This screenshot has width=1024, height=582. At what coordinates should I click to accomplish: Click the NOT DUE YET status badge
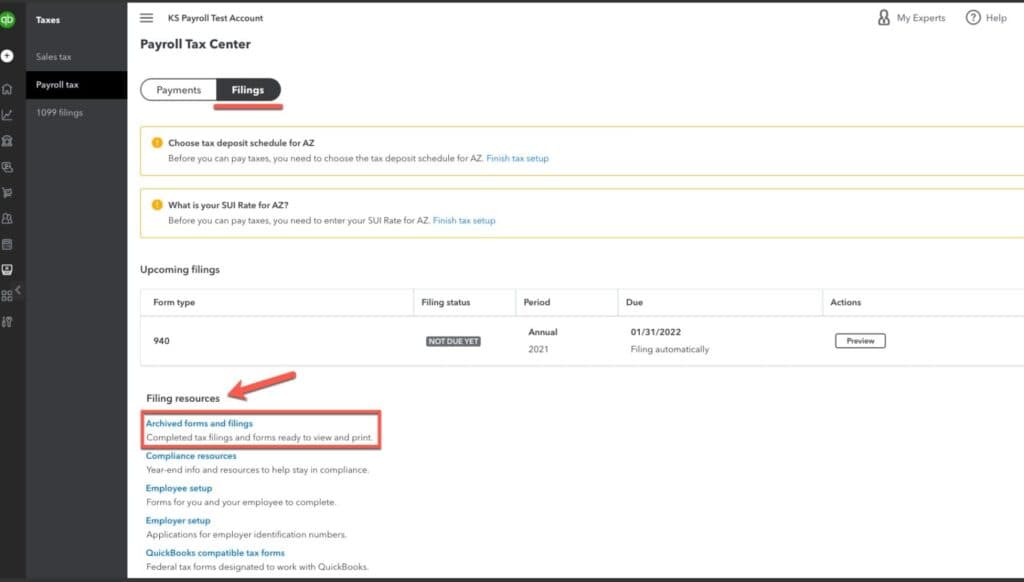(x=453, y=341)
